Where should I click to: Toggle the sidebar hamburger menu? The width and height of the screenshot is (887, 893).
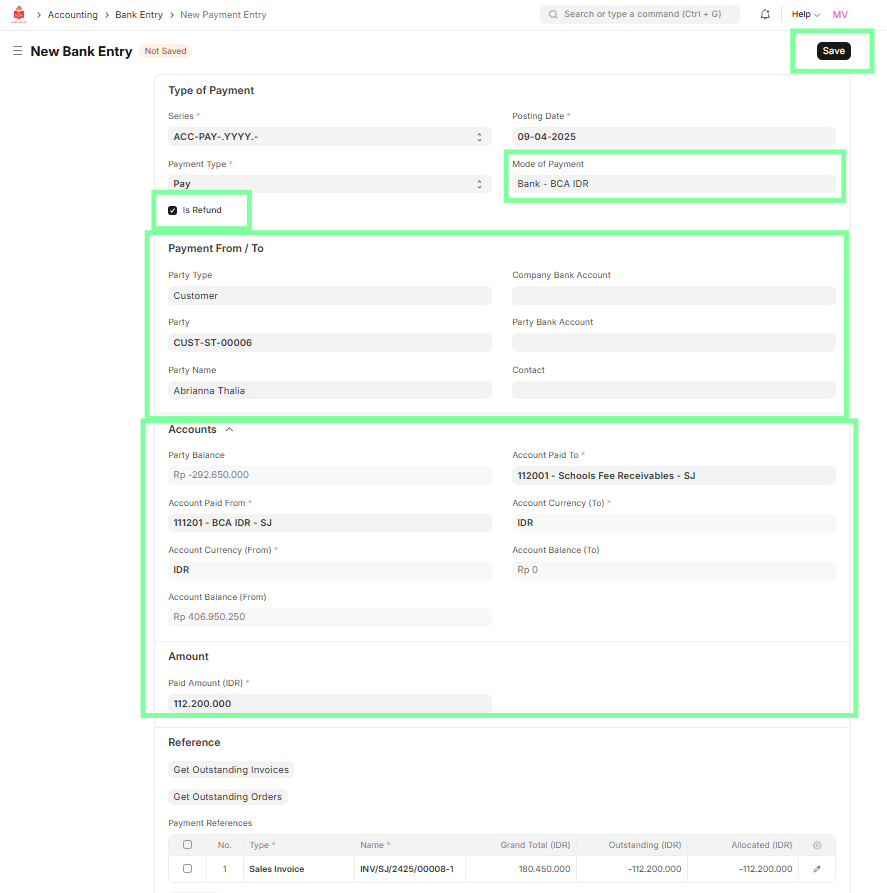pyautogui.click(x=17, y=51)
